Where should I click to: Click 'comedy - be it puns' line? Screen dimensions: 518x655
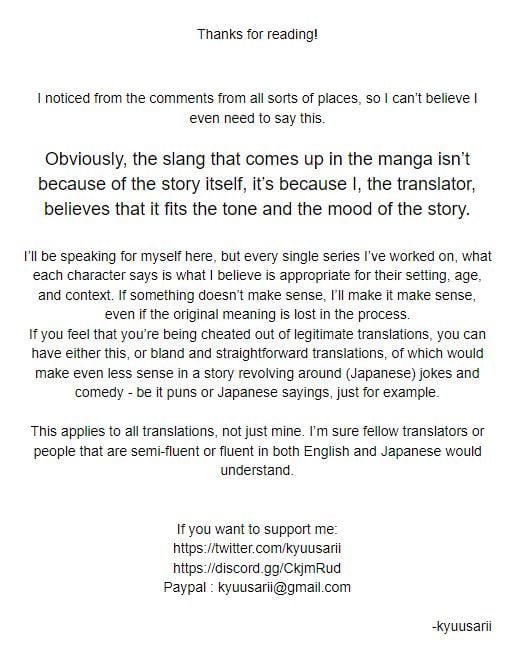pos(257,392)
